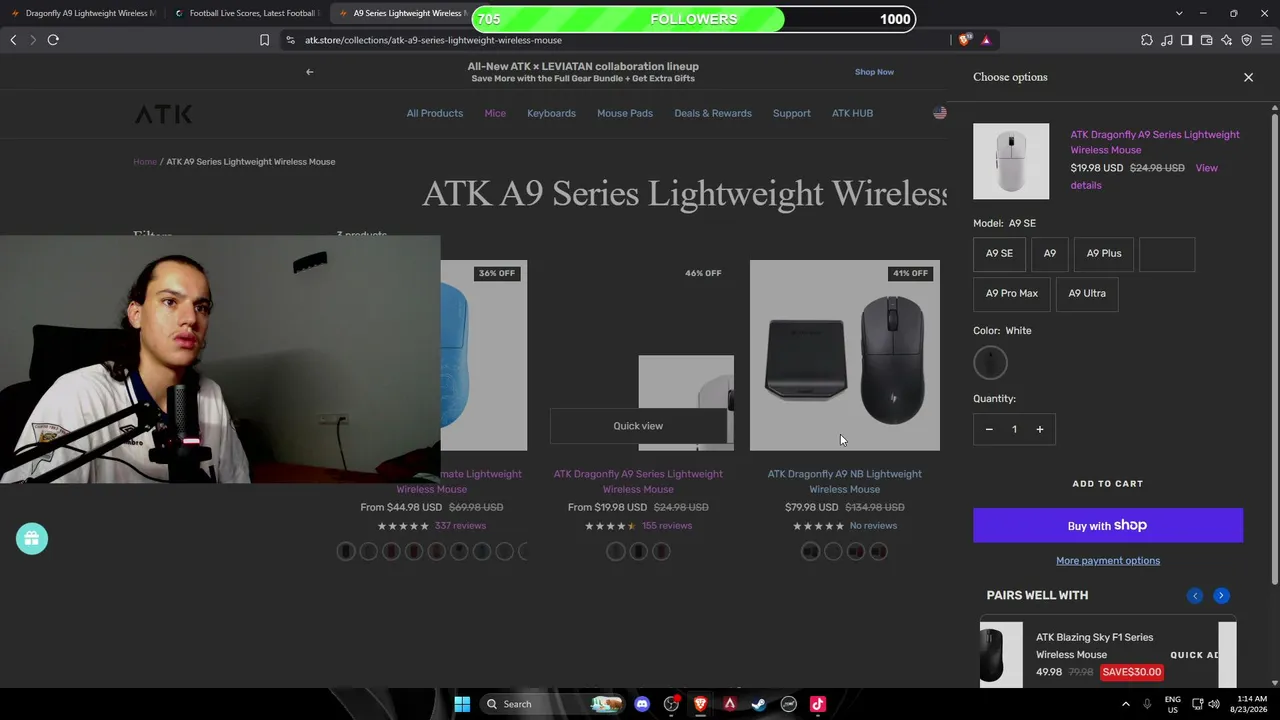Click the Buy with Shop button
1280x720 pixels.
coord(1108,526)
